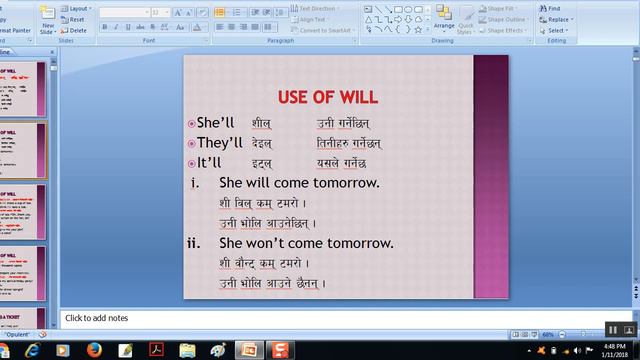
Task: Open Shape Fill dropdown
Action: pos(497,9)
